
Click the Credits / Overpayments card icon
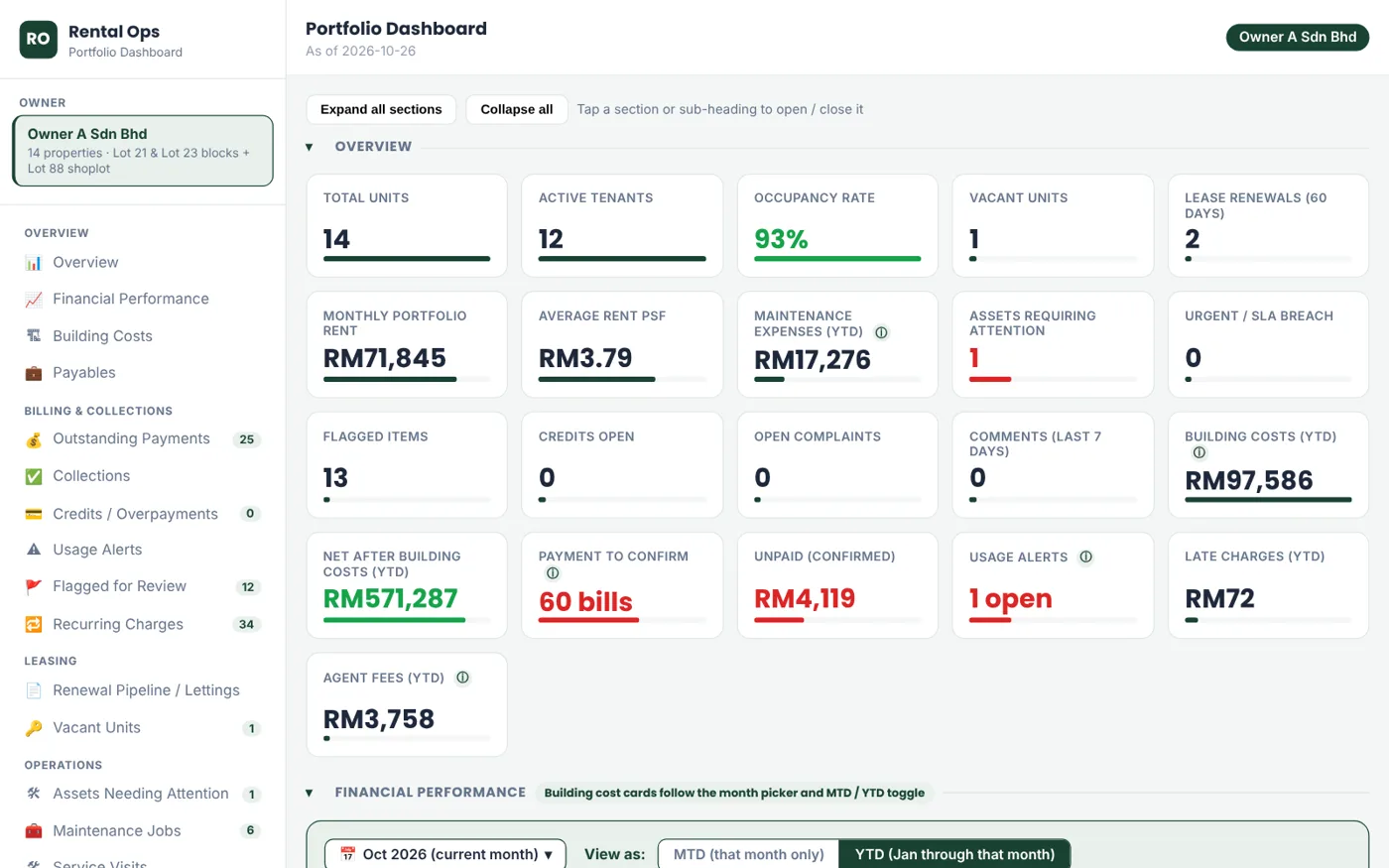click(x=34, y=514)
